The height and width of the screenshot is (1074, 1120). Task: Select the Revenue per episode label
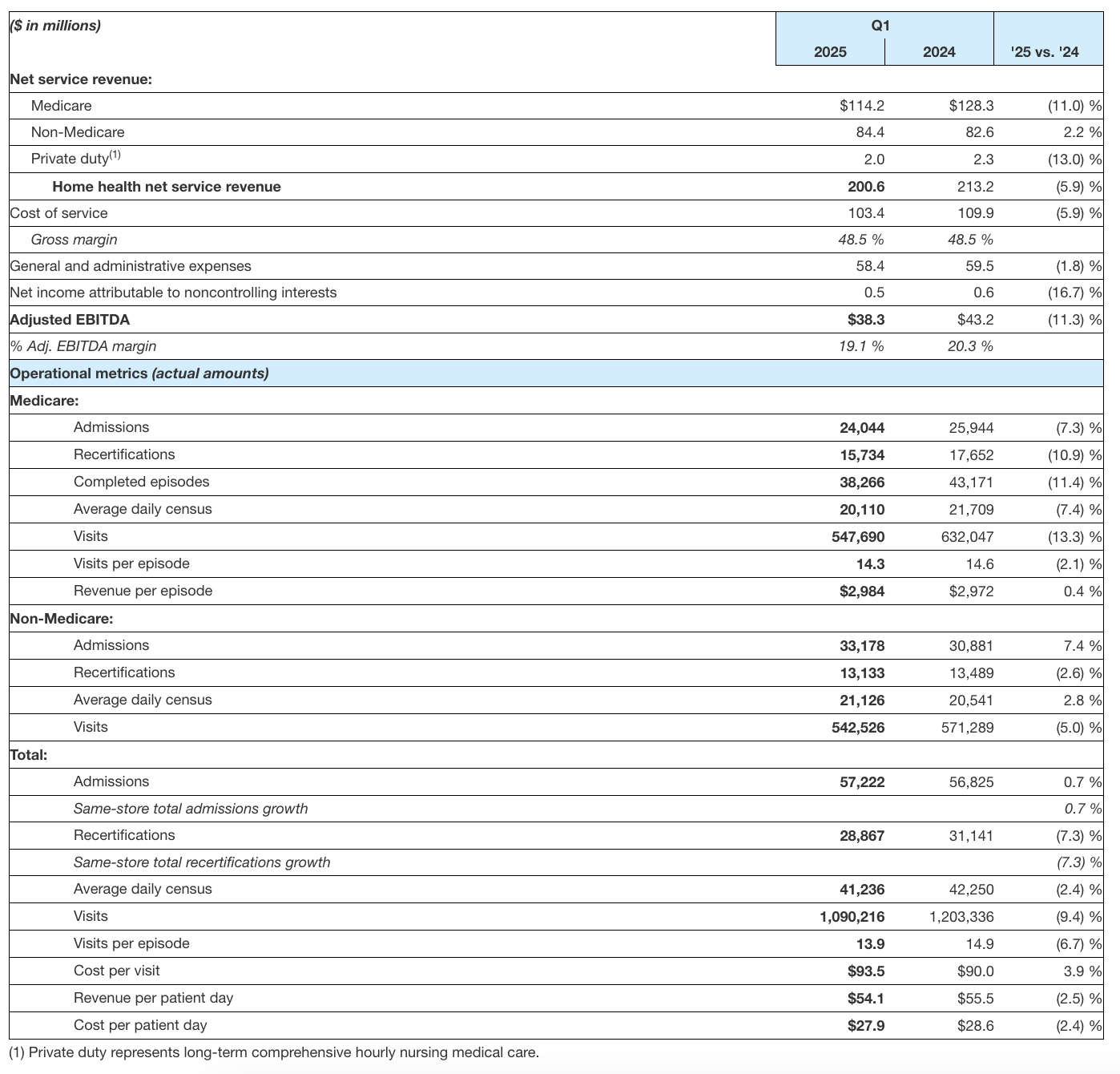click(143, 591)
